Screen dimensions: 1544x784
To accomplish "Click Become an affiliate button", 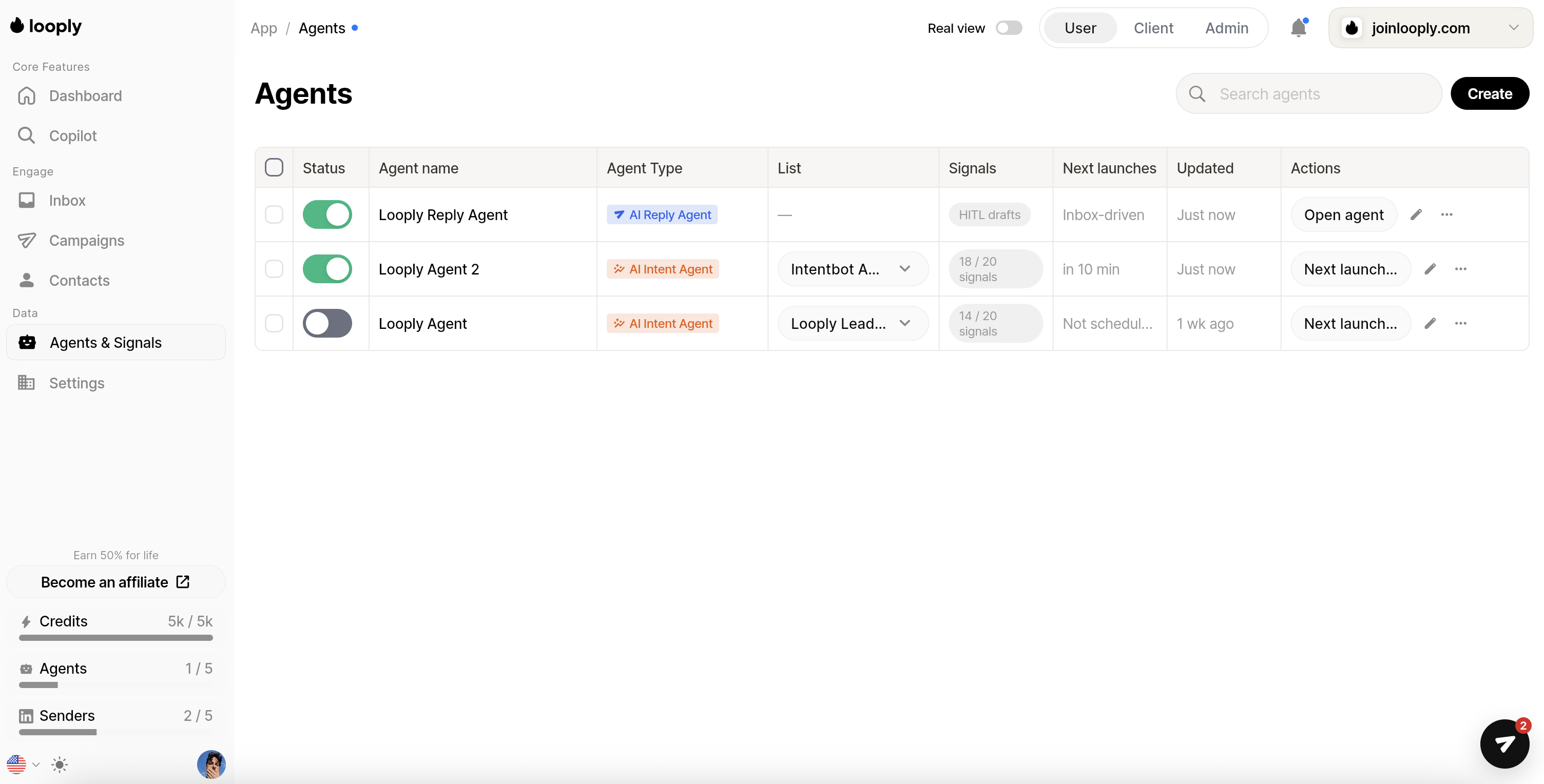I will 115,581.
